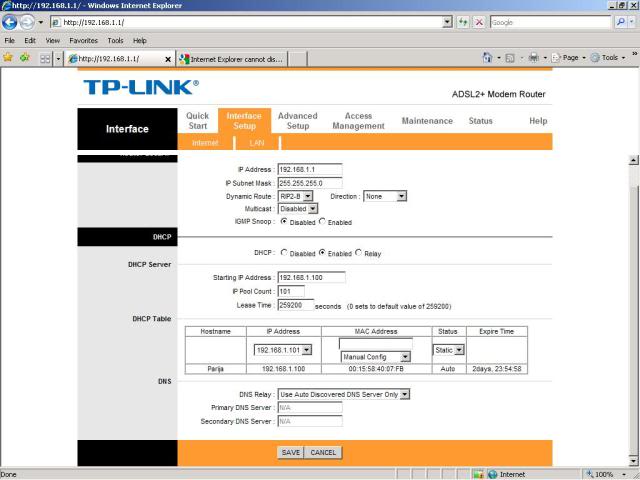The height and width of the screenshot is (480, 640).
Task: Select DHCP Disabled option
Action: click(x=284, y=253)
